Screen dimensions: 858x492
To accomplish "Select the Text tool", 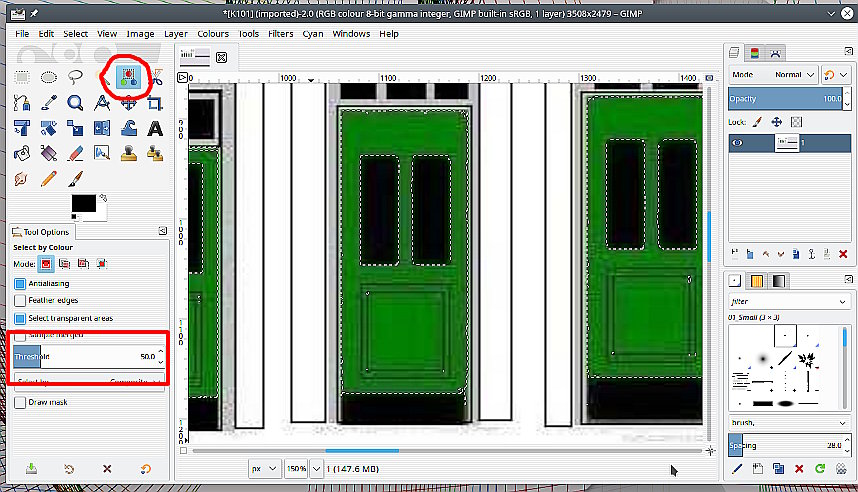I will 155,128.
